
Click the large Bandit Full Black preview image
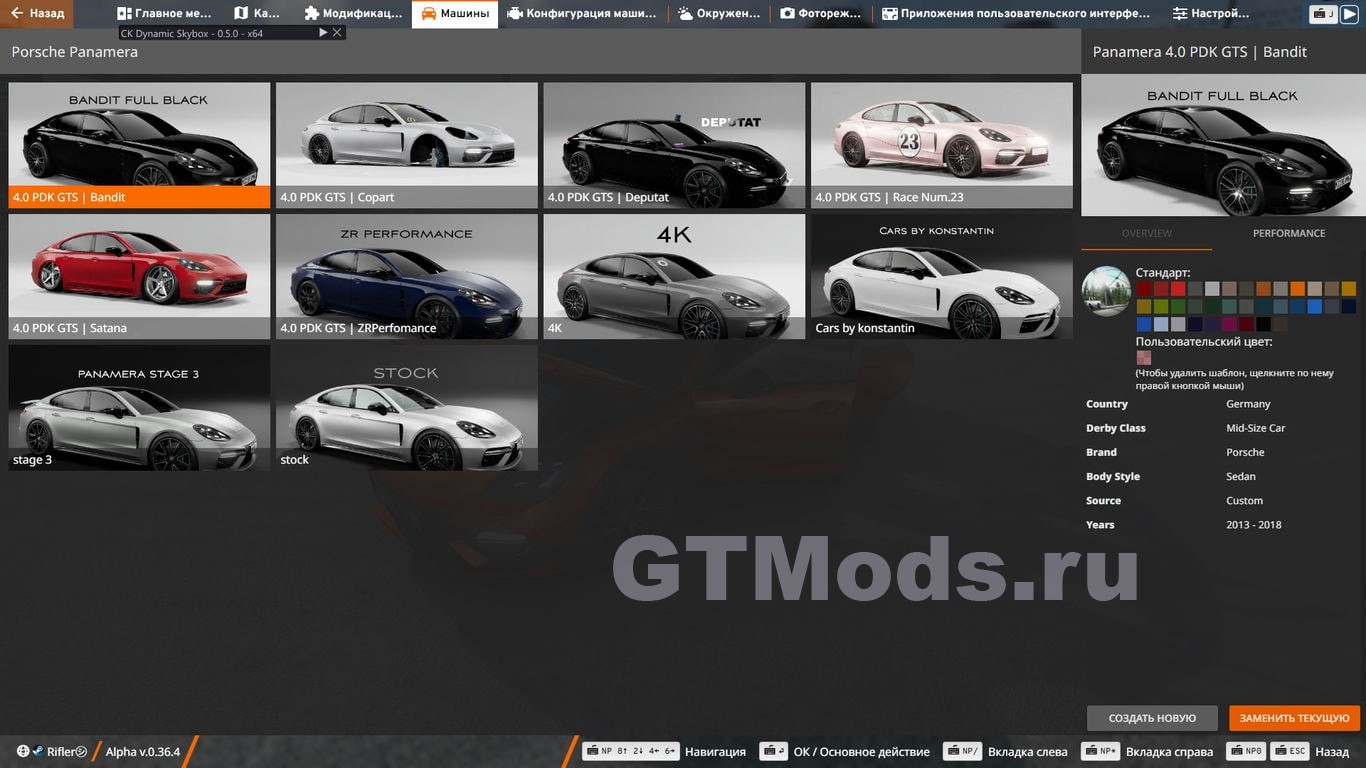click(1223, 146)
